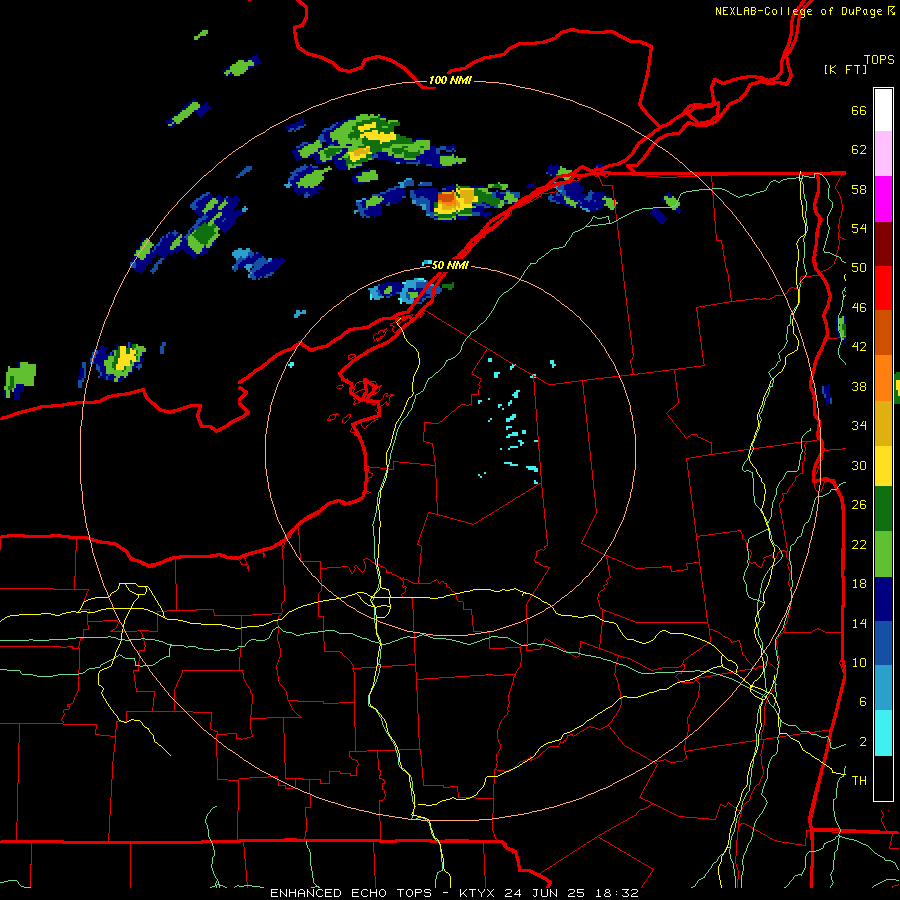This screenshot has width=900, height=900.
Task: Click the '[K FT]' units label
Action: click(845, 69)
